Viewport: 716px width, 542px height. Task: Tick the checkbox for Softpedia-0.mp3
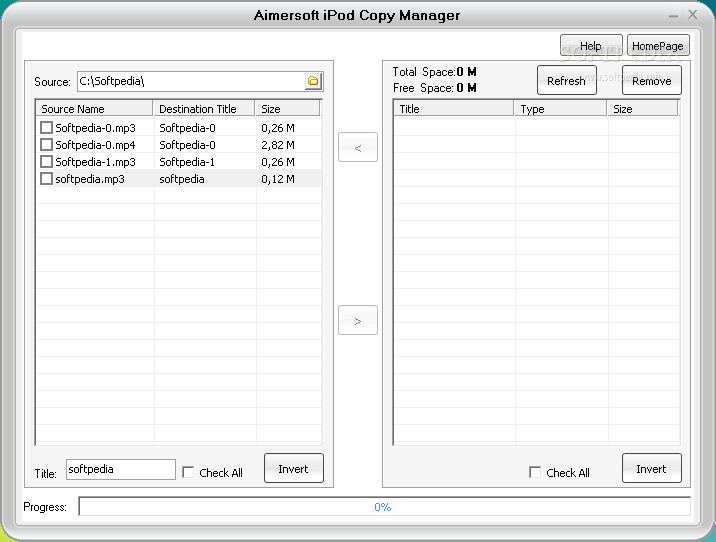(x=46, y=128)
